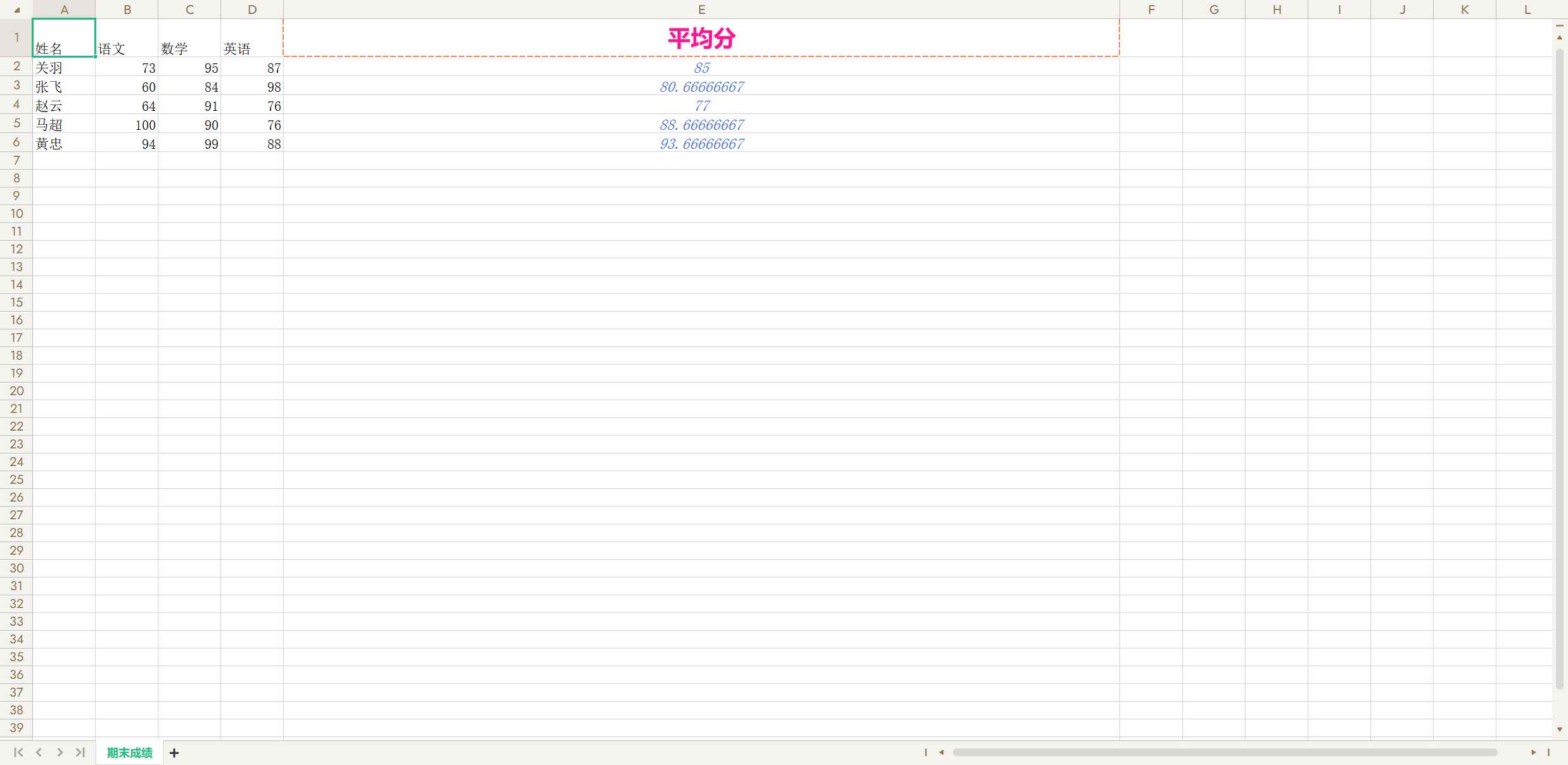Select row 6 header

pyautogui.click(x=16, y=142)
